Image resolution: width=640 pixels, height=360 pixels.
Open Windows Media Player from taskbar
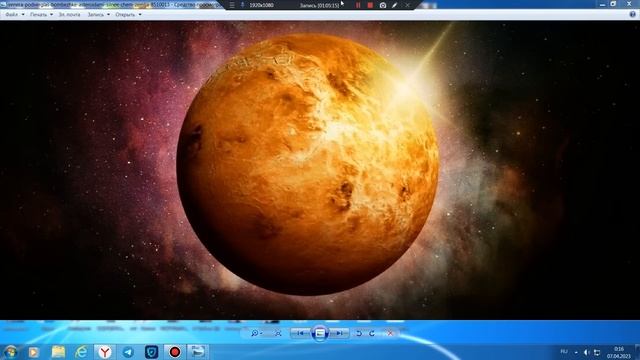point(34,352)
